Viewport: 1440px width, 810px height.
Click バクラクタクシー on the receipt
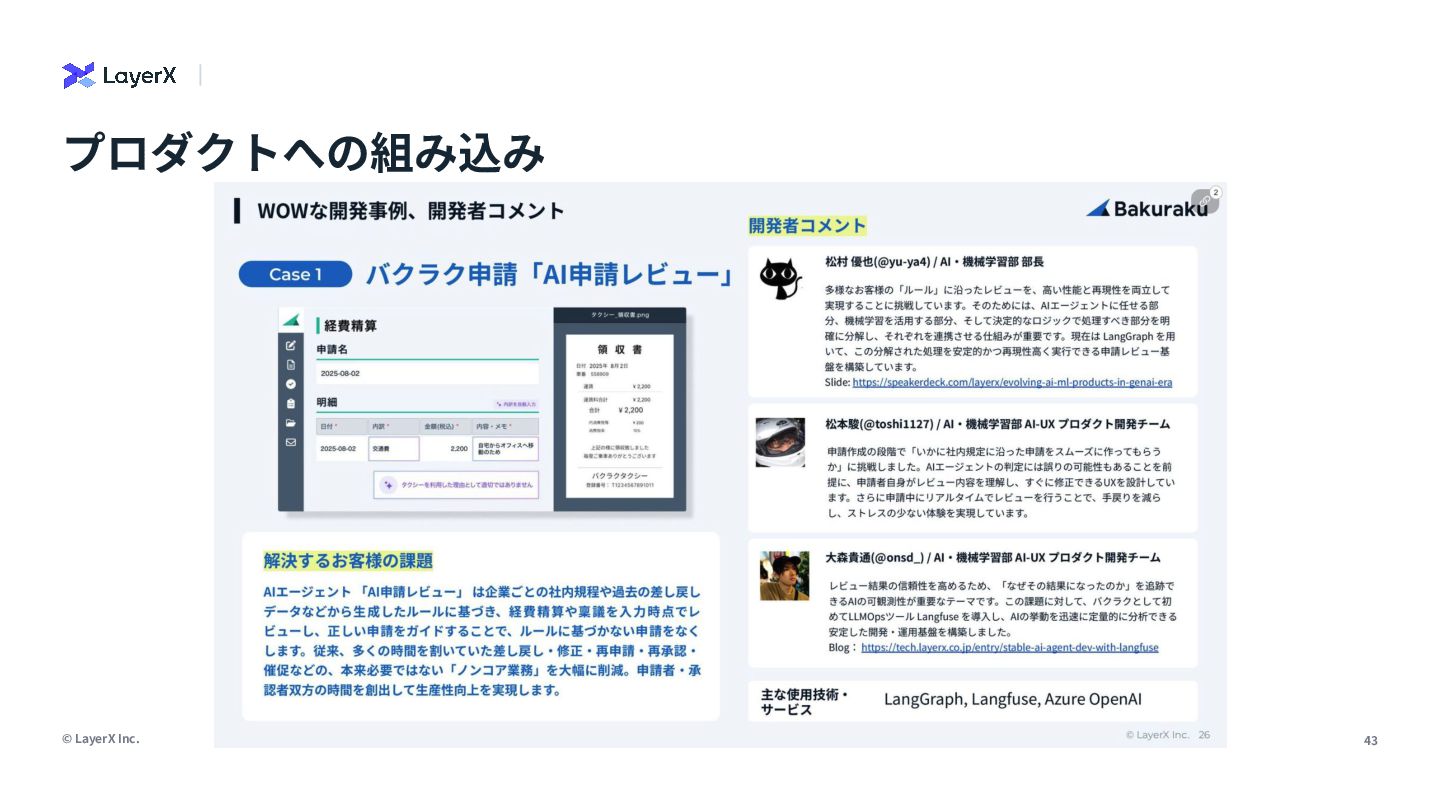tap(620, 475)
